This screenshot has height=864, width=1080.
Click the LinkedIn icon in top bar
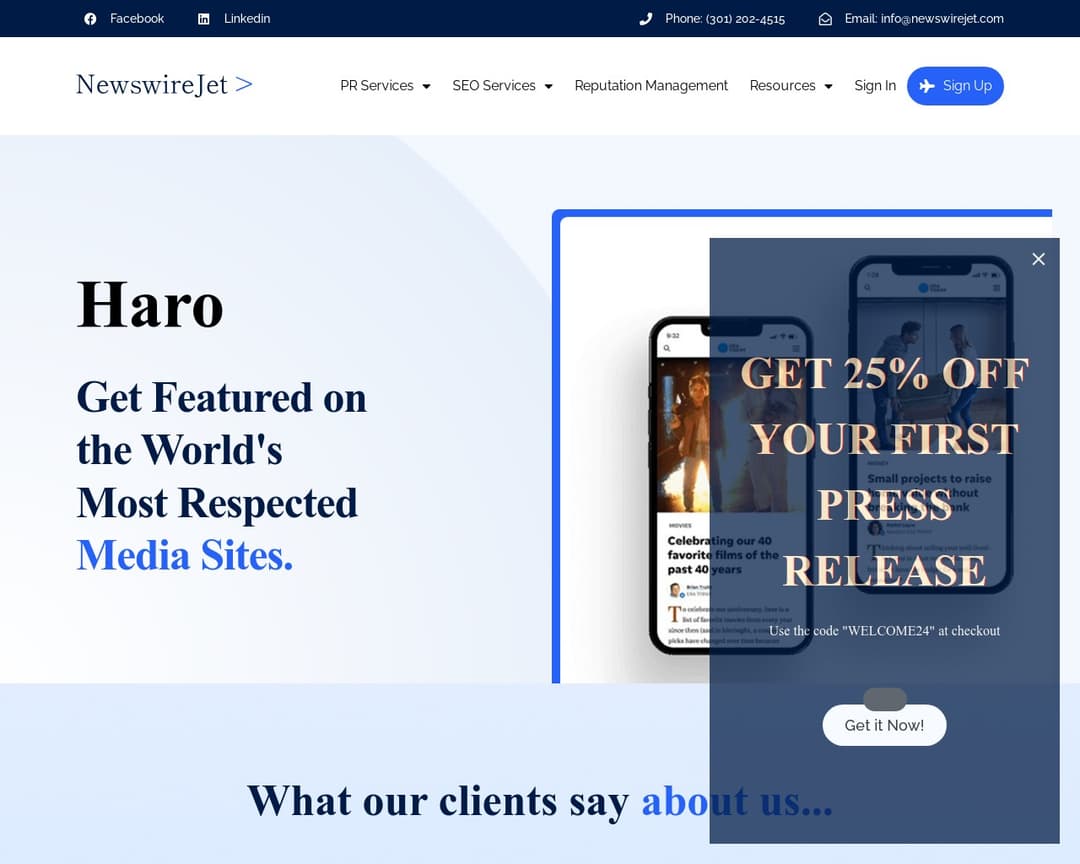tap(204, 19)
